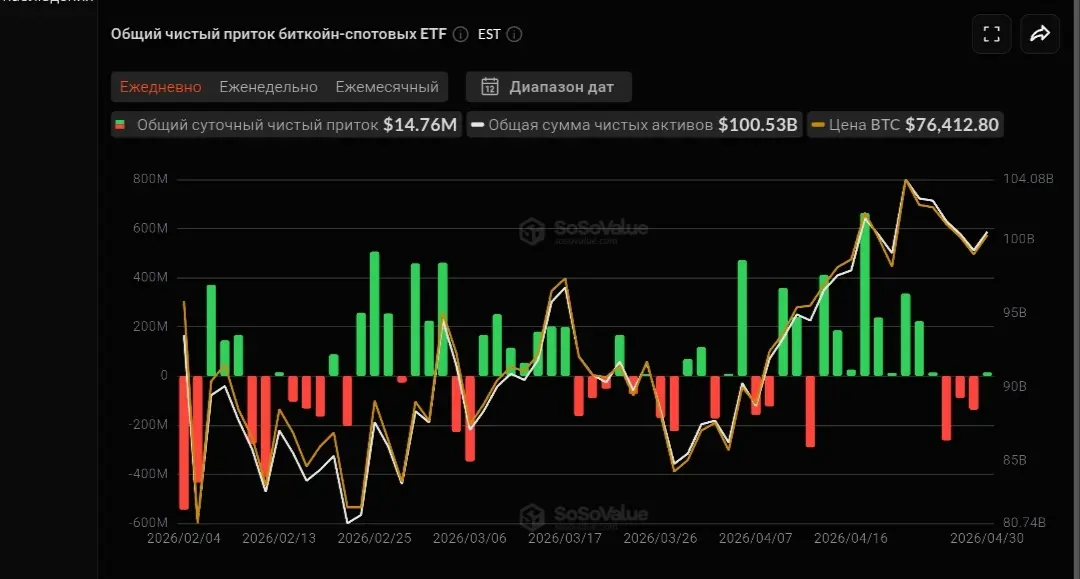Open the Диапазон дат date range picker
Viewport: 1080px width, 579px height.
point(549,87)
